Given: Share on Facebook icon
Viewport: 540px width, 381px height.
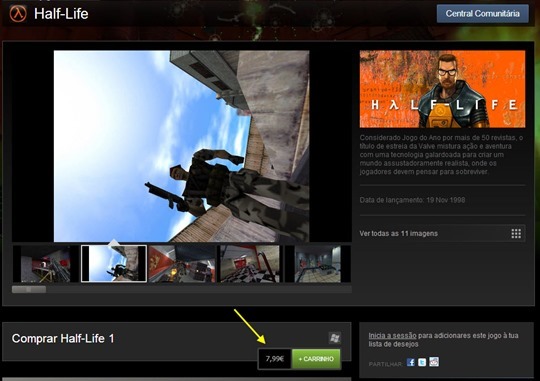Looking at the screenshot, I should [x=411, y=362].
